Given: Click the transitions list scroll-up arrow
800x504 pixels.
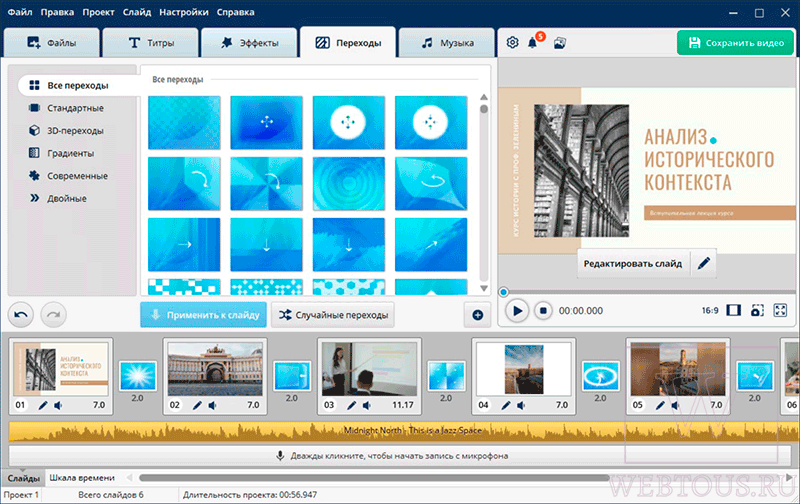Looking at the screenshot, I should tap(484, 97).
